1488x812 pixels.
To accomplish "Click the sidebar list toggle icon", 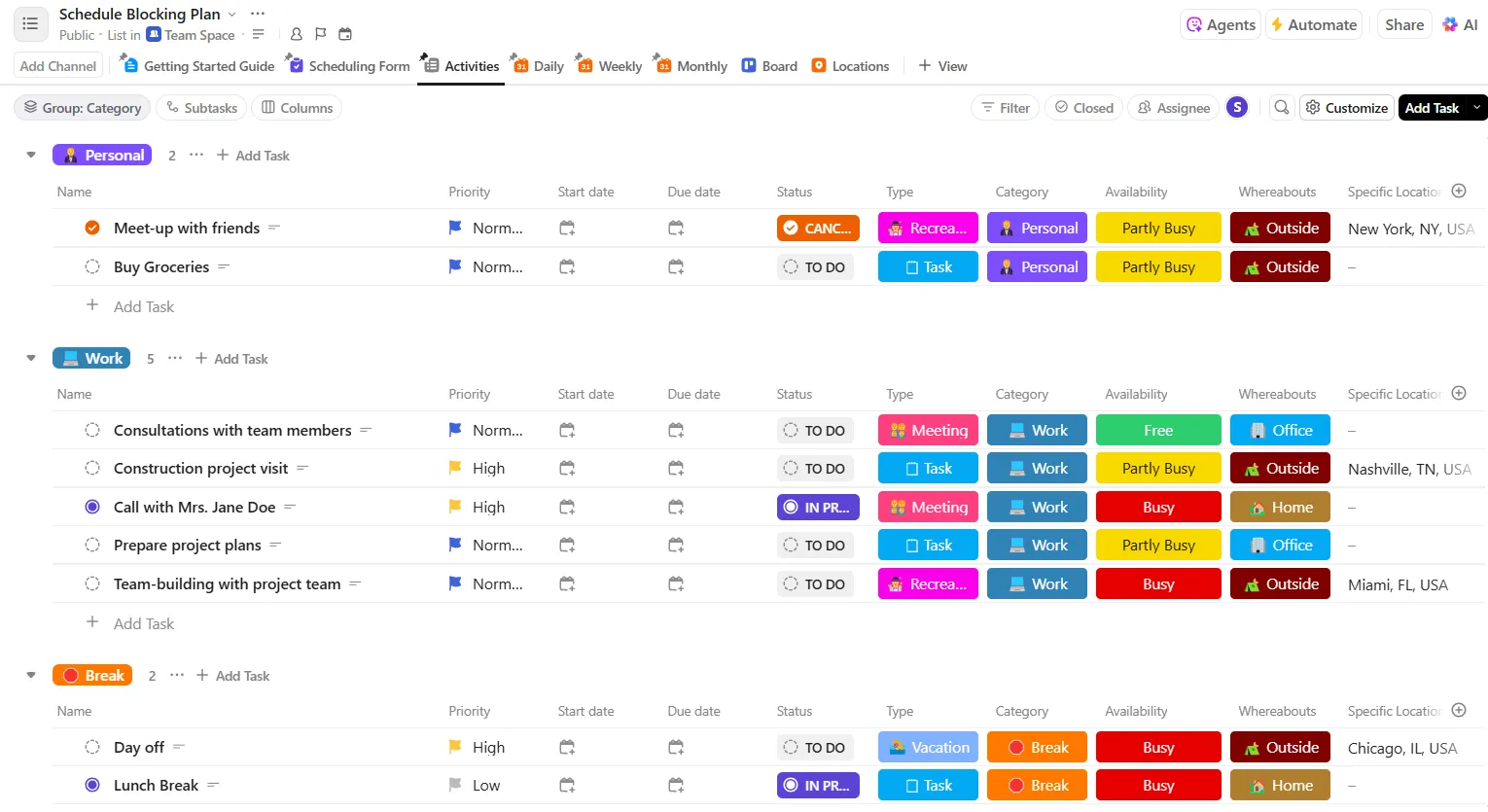I will 30,24.
